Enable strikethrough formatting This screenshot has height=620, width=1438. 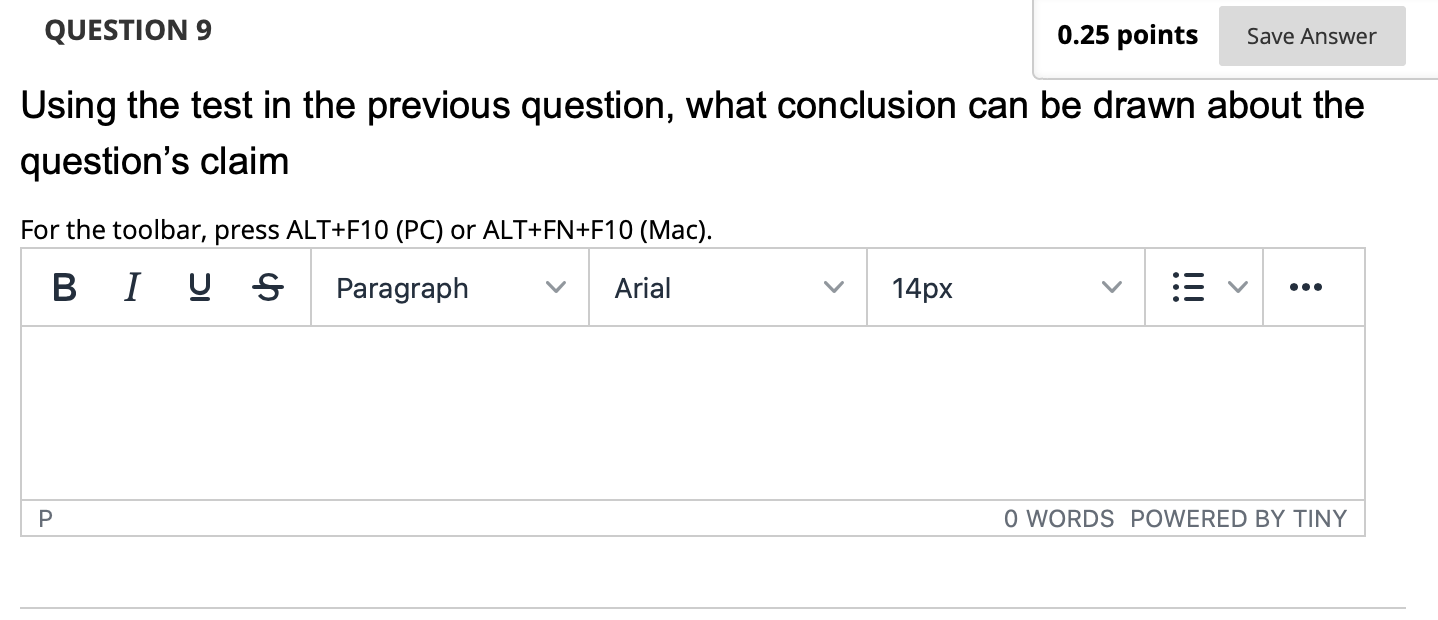coord(267,288)
